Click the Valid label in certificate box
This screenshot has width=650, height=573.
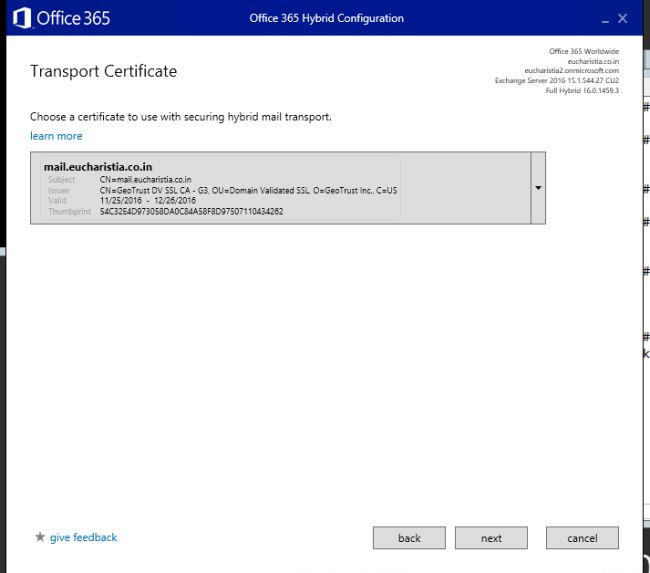tap(57, 201)
